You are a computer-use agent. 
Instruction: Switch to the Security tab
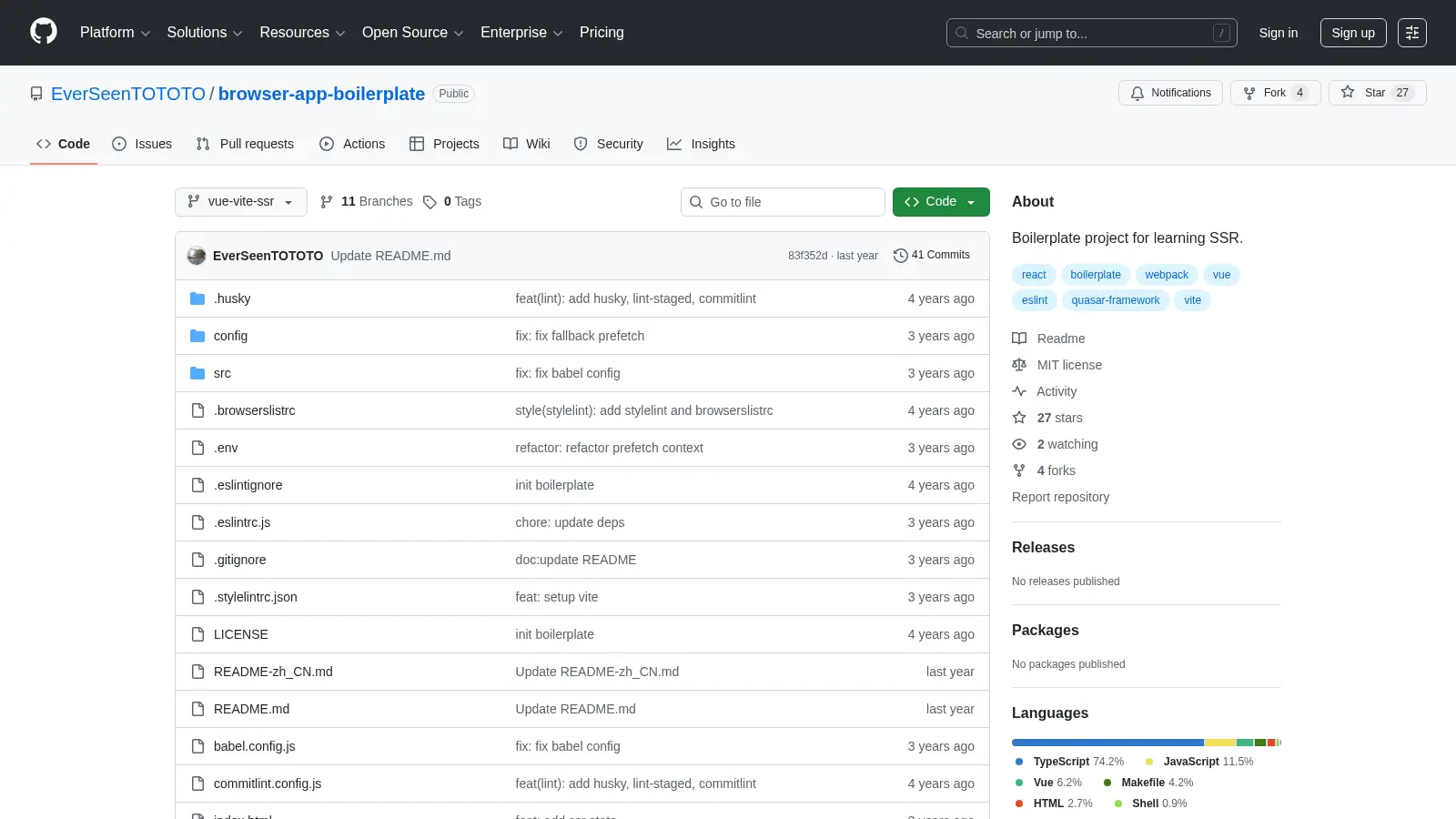608,144
